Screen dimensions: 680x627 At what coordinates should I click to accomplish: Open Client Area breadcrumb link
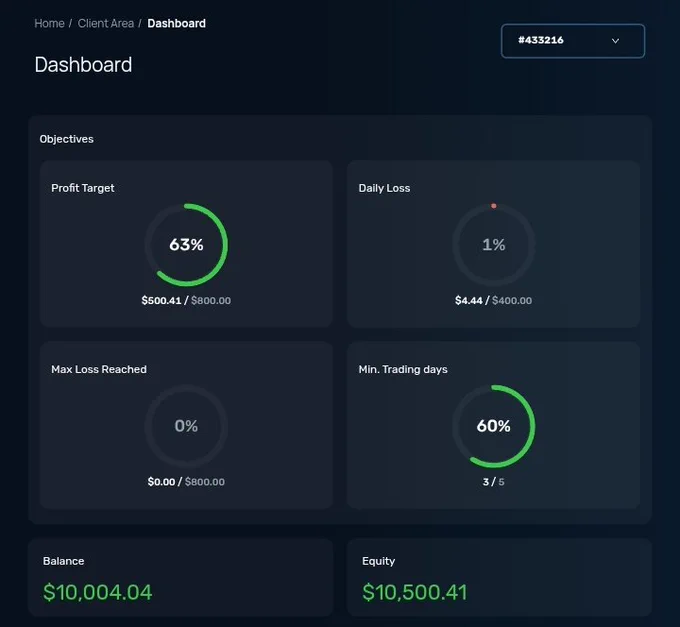tap(106, 23)
